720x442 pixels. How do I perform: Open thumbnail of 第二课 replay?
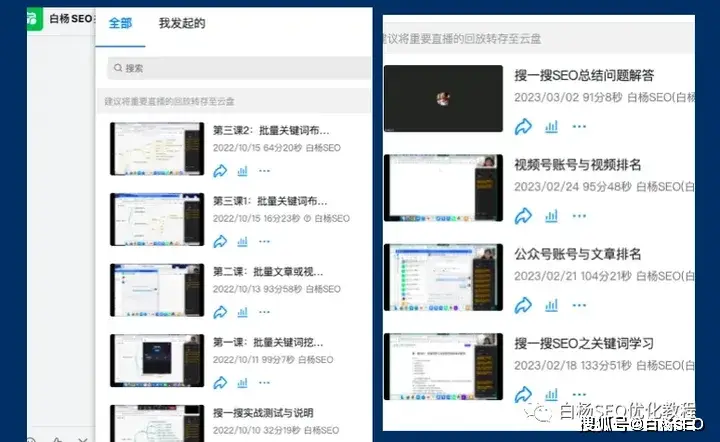click(157, 290)
